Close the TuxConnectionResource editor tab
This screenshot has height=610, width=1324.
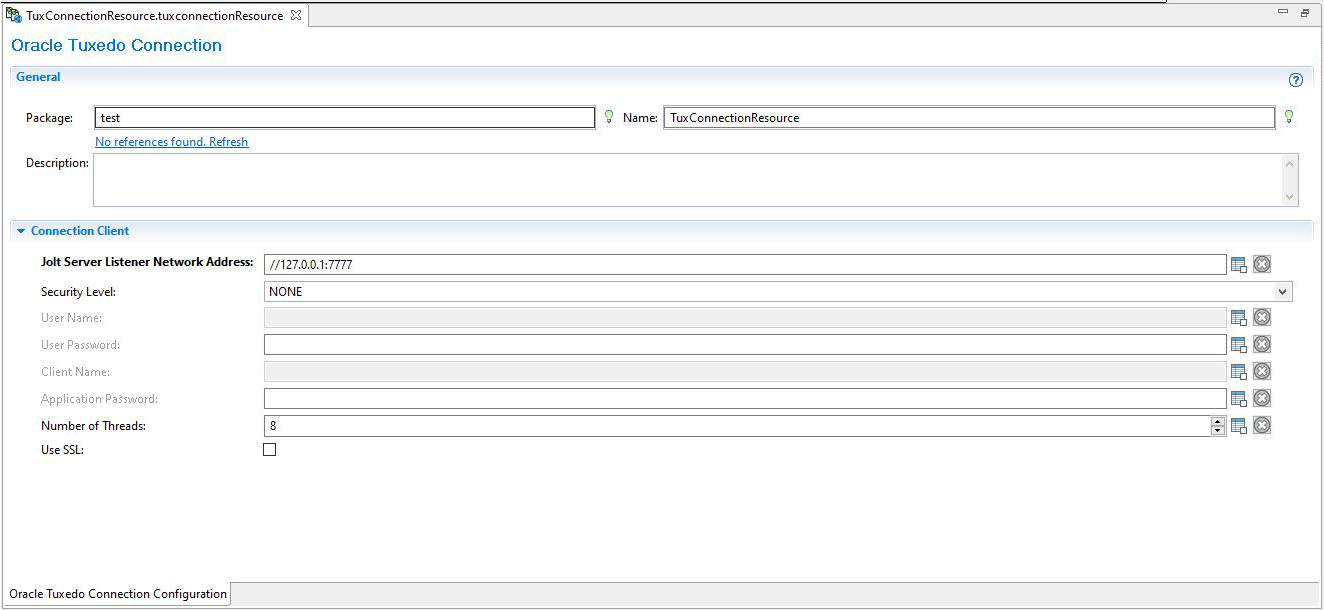click(296, 15)
